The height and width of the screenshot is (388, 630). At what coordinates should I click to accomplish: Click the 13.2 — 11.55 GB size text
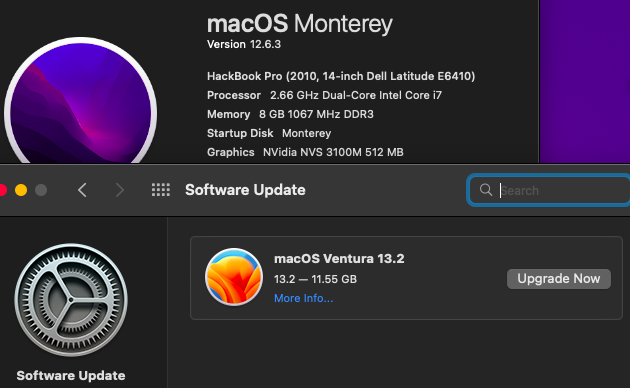tap(315, 279)
